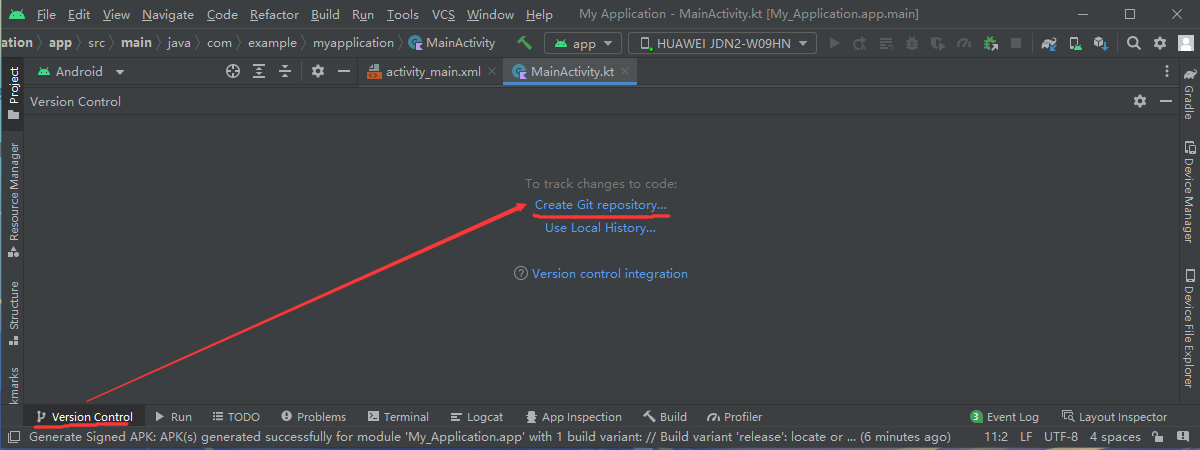
Task: Close the MainActivity.kt editor tab
Action: point(625,72)
